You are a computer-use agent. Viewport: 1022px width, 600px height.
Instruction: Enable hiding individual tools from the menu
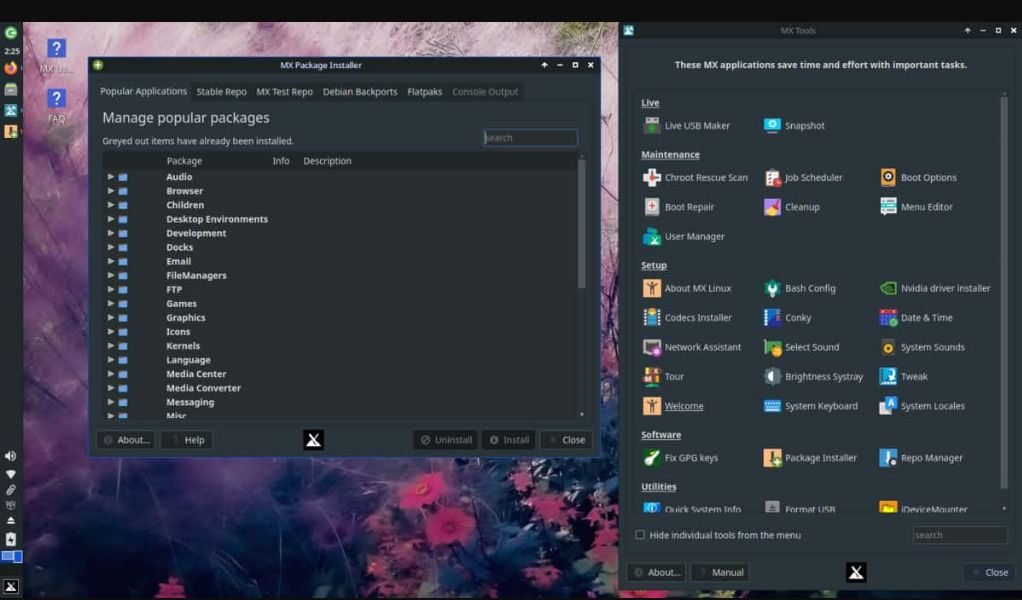click(x=639, y=535)
